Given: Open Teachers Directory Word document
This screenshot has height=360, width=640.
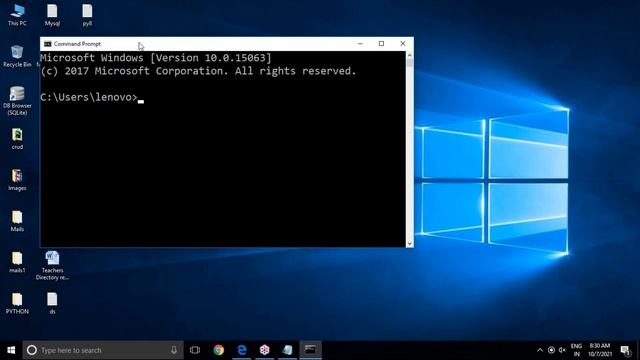Looking at the screenshot, I should pos(52,265).
